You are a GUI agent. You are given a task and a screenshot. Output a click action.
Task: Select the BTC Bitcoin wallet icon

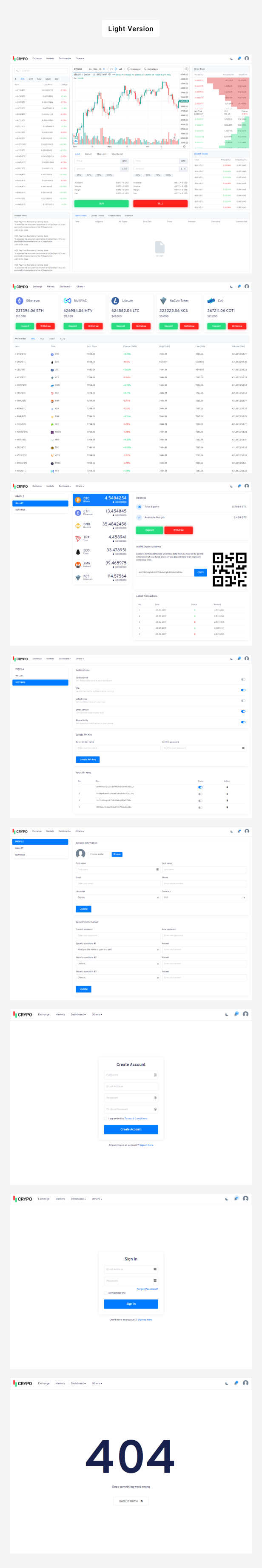[78, 500]
